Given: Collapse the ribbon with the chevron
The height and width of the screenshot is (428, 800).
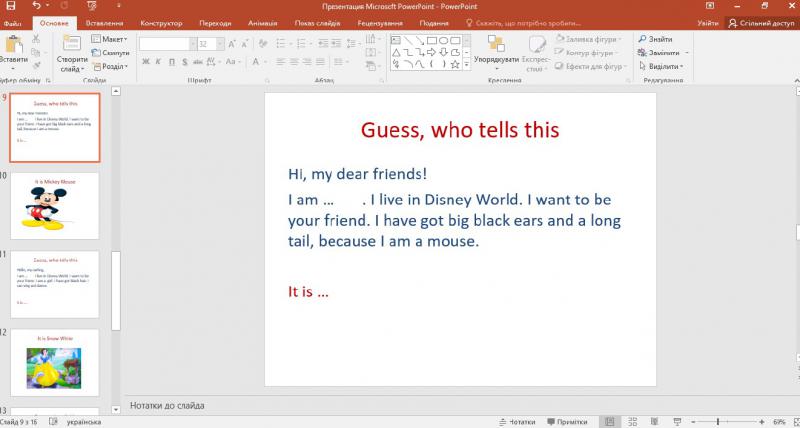Looking at the screenshot, I should (x=796, y=80).
